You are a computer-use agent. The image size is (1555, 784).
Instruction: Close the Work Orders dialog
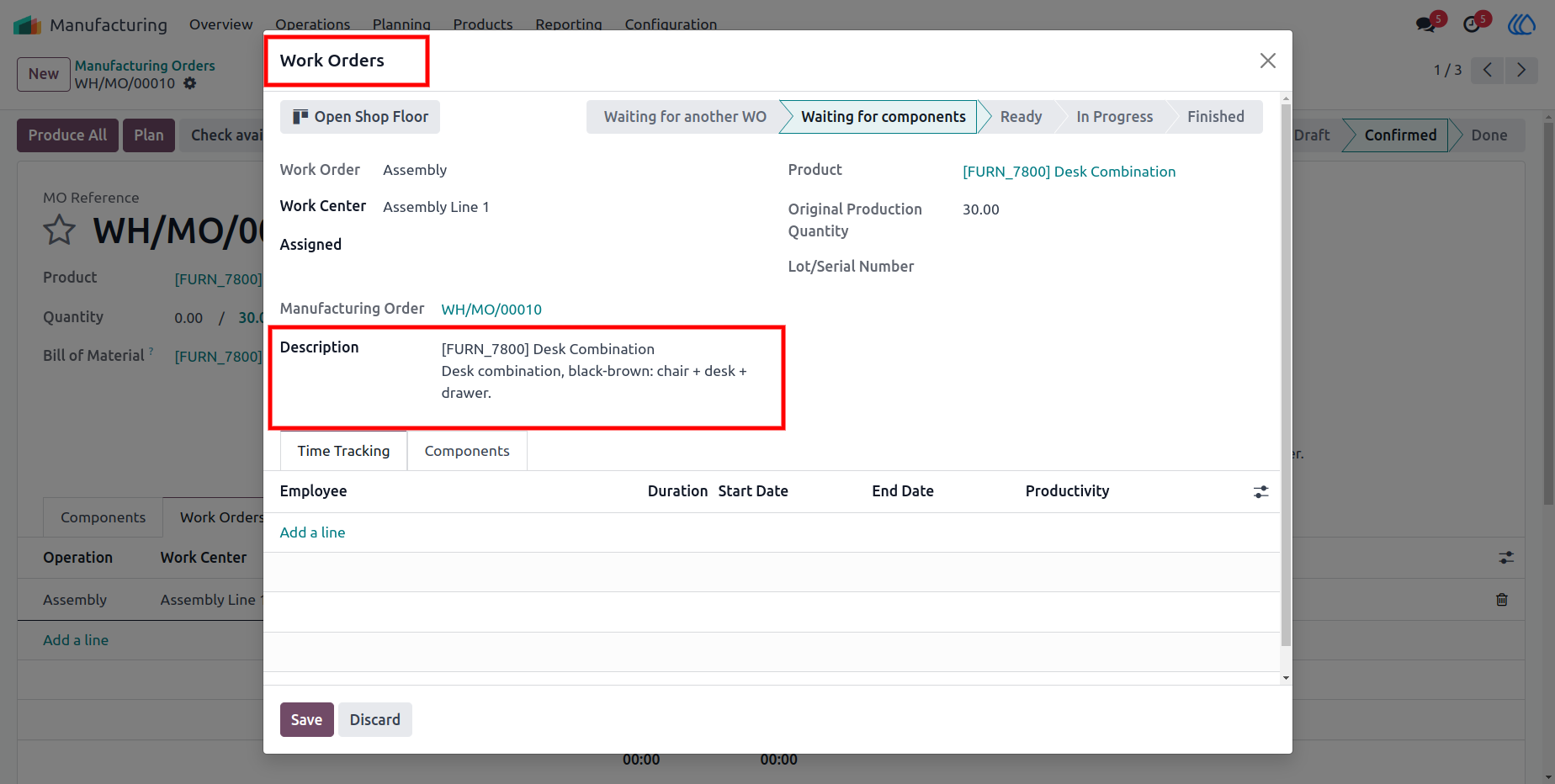(1267, 61)
